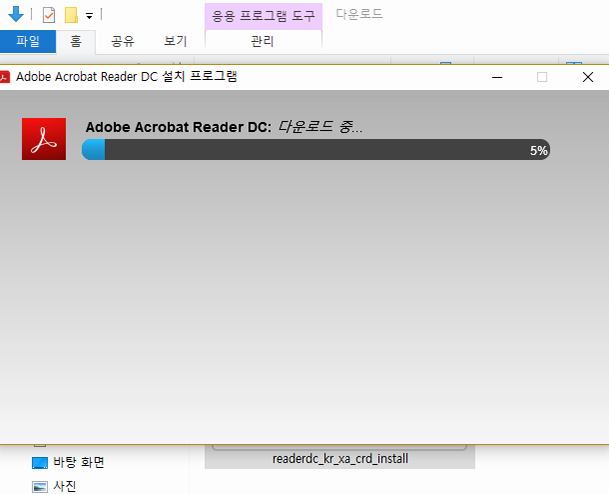Click the Properties checkmark icon in quick access toolbar

click(x=49, y=15)
